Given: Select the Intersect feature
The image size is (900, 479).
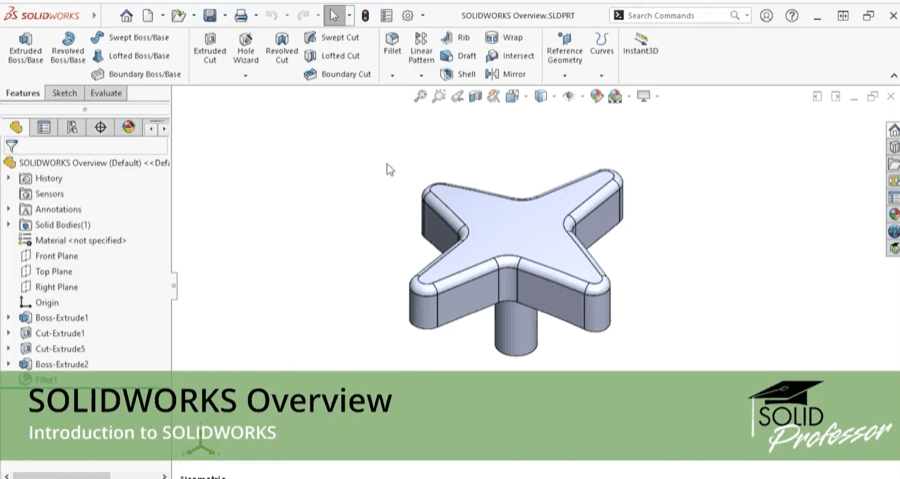Looking at the screenshot, I should tap(510, 56).
